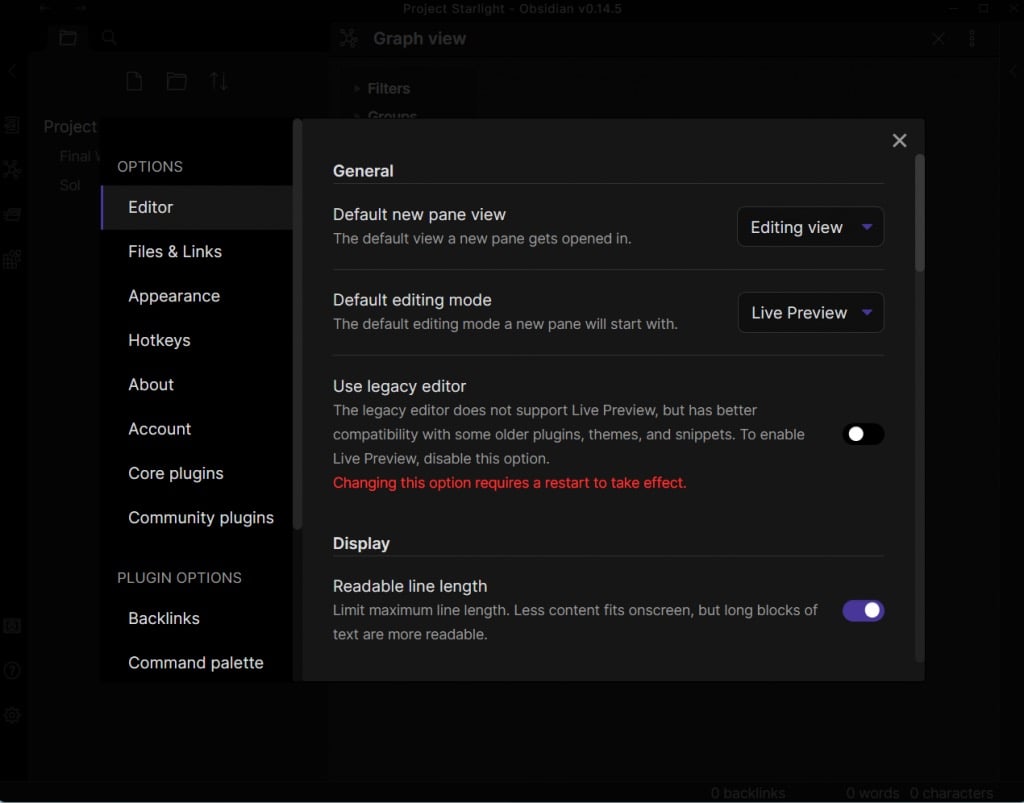Open the Appearance settings tab
This screenshot has width=1024, height=803.
[174, 296]
